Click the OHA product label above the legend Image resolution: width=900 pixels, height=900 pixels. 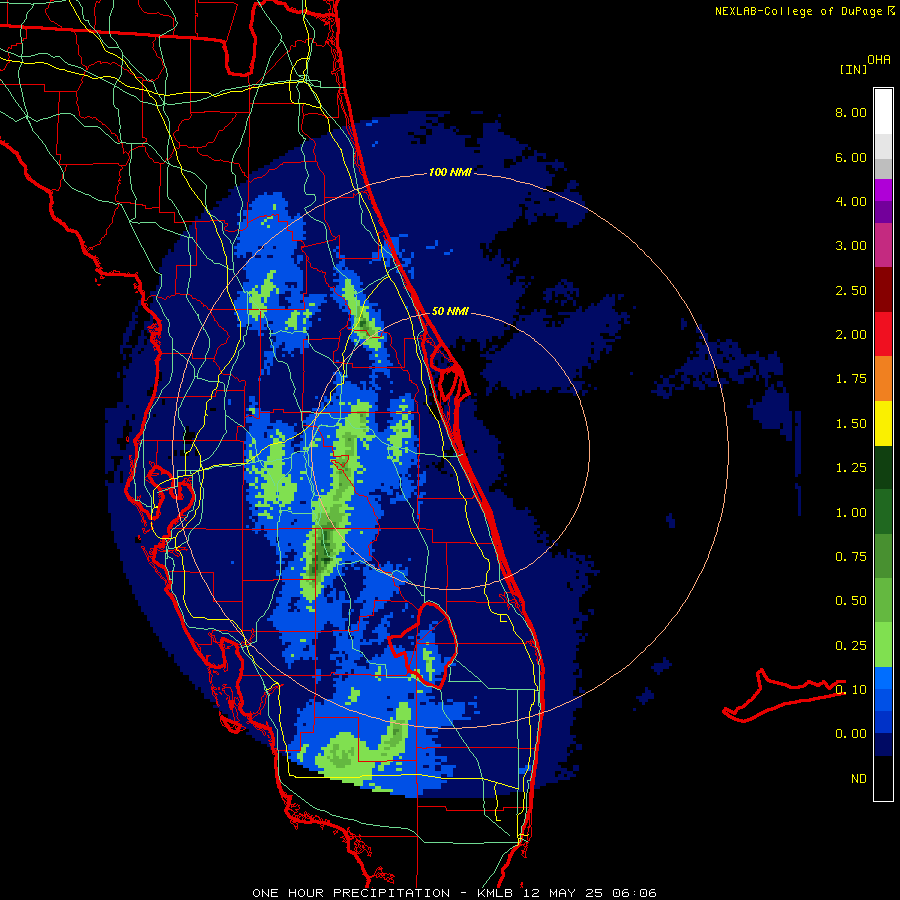point(879,60)
